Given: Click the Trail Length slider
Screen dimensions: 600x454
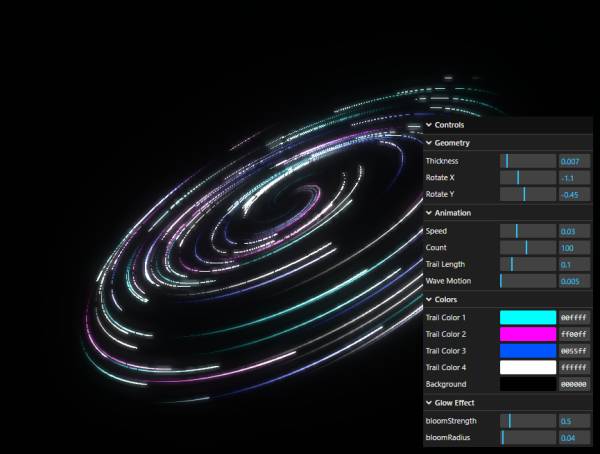Looking at the screenshot, I should (527, 265).
